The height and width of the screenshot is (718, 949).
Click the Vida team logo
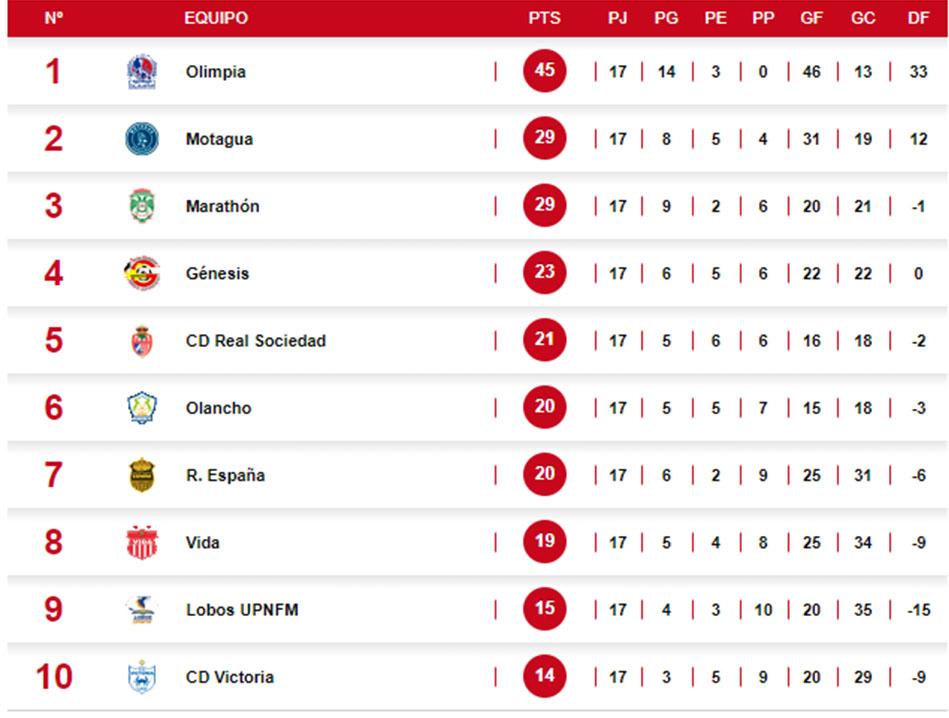coord(142,543)
